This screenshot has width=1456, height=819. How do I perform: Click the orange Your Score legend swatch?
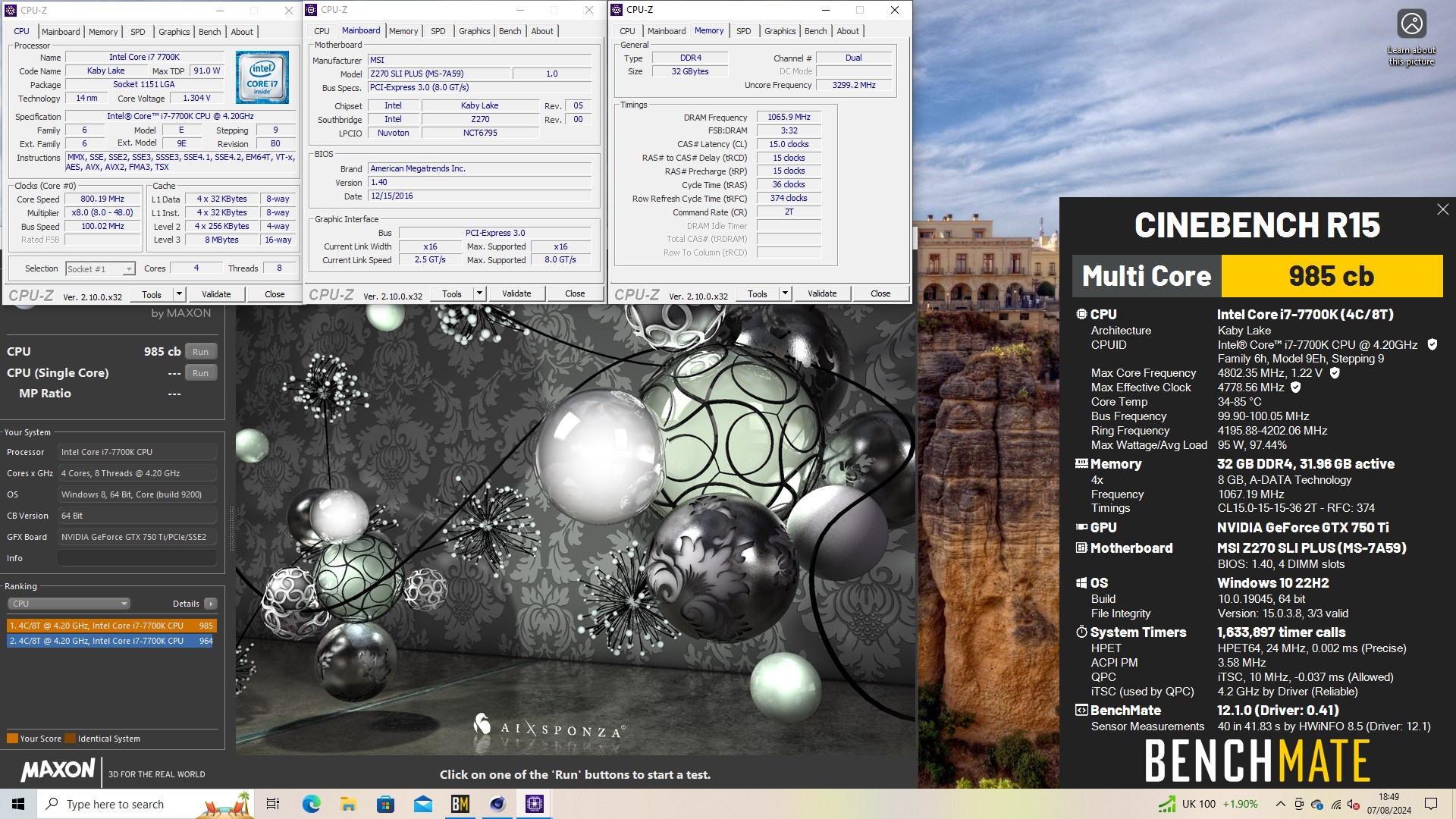point(12,739)
